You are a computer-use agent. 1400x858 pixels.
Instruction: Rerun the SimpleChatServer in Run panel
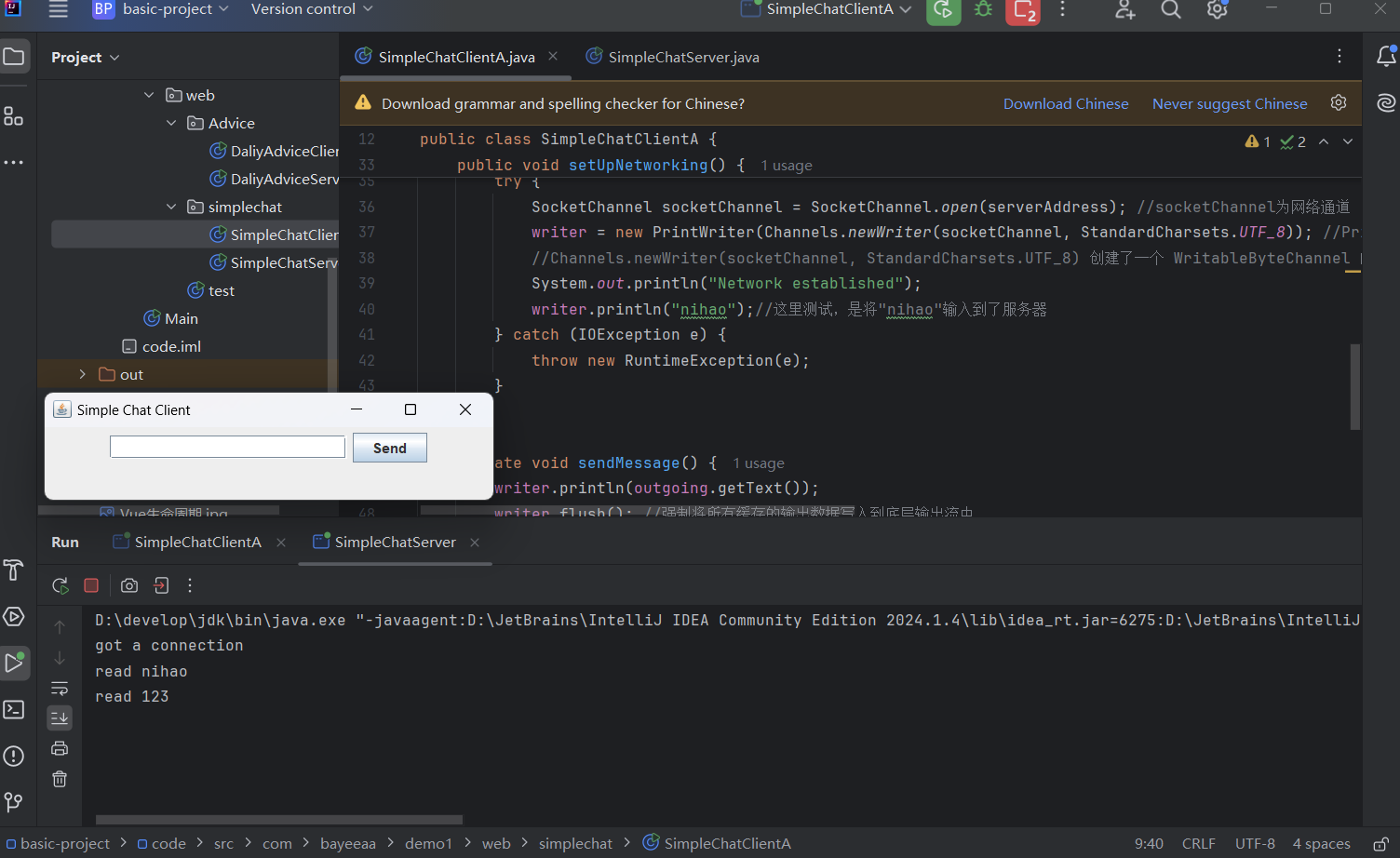click(61, 585)
